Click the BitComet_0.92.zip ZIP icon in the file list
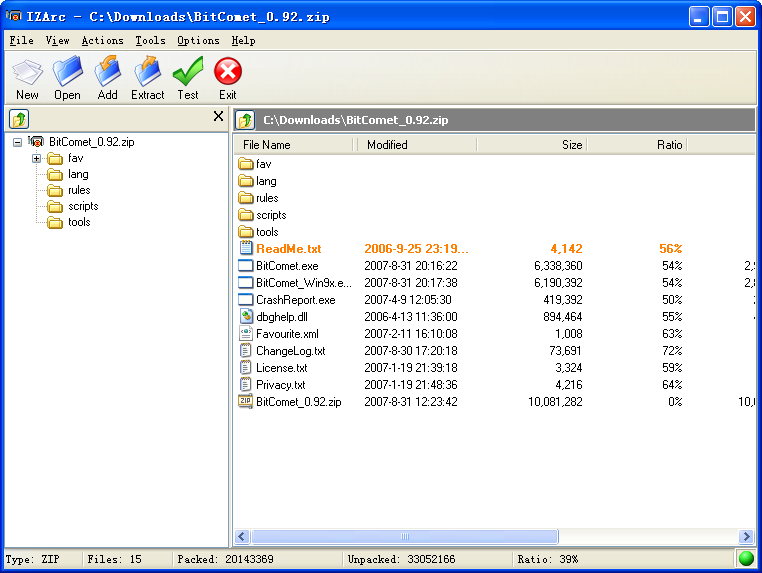This screenshot has height=573, width=762. tap(245, 401)
